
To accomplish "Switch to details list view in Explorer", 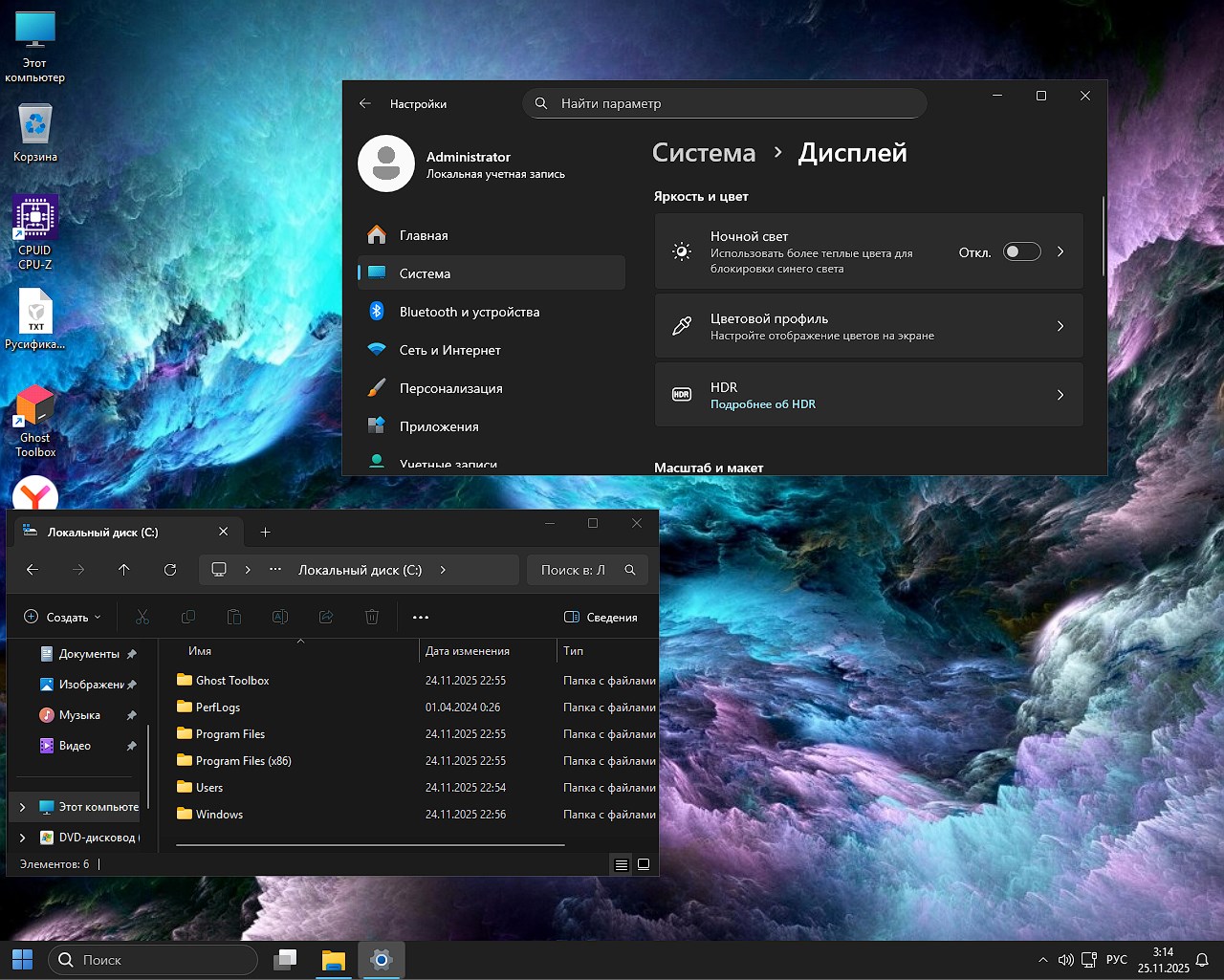I will pos(621,864).
